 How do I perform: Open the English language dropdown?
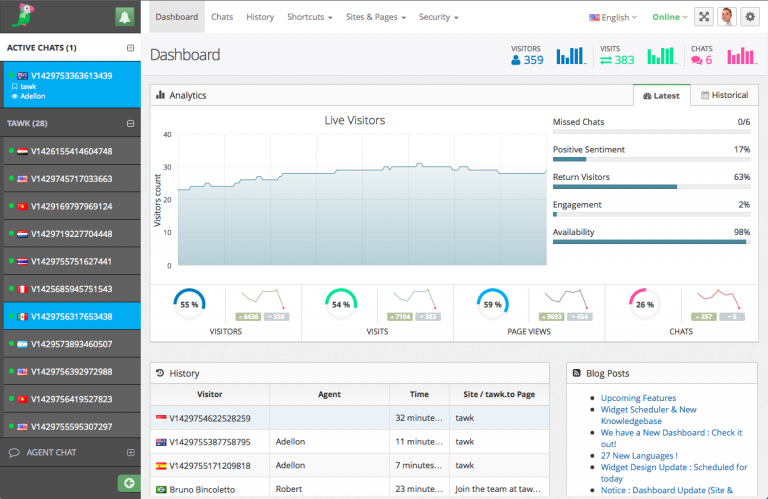(613, 17)
